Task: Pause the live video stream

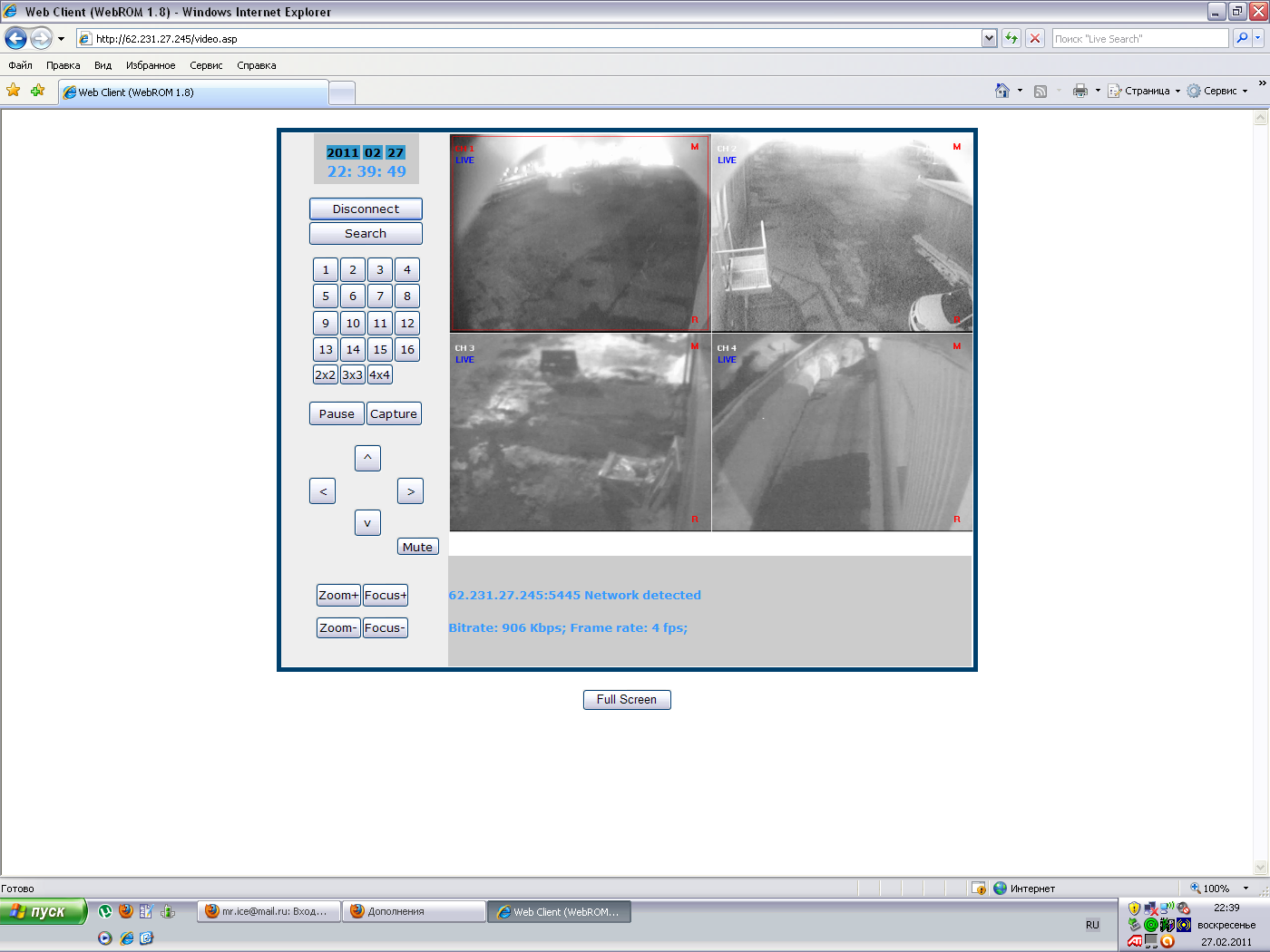Action: 337,413
